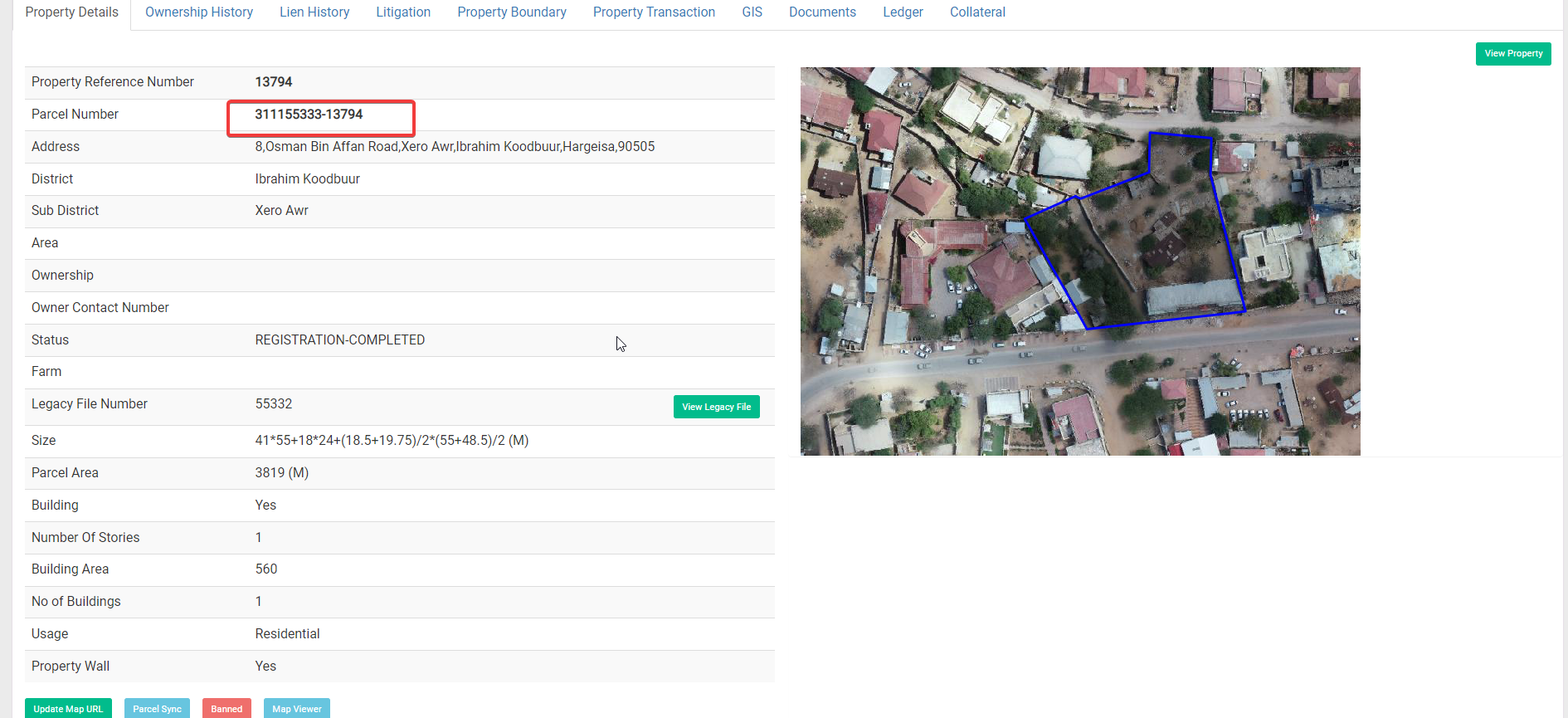The image size is (1568, 718).
Task: Click the Property Details tab
Action: pyautogui.click(x=72, y=12)
